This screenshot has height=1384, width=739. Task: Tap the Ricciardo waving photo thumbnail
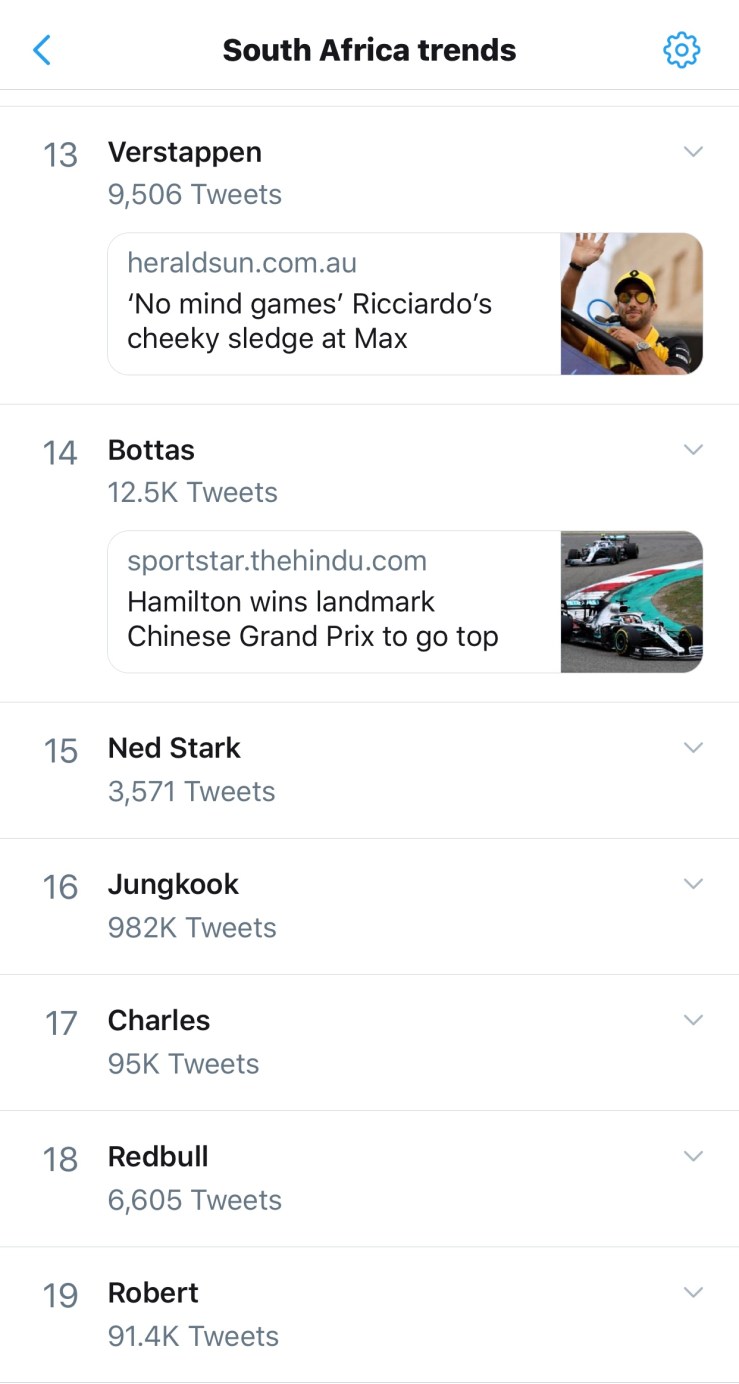point(631,304)
